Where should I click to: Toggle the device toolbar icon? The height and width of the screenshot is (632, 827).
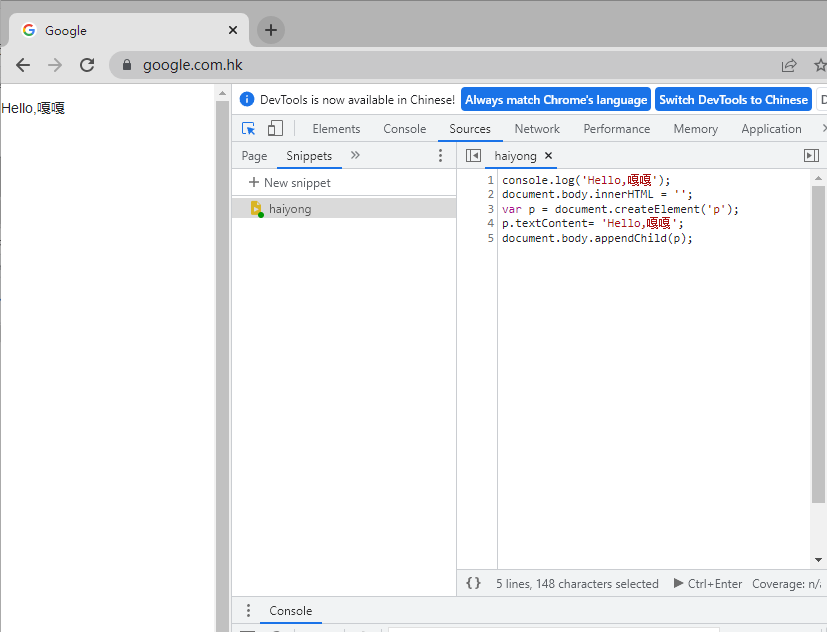point(275,128)
